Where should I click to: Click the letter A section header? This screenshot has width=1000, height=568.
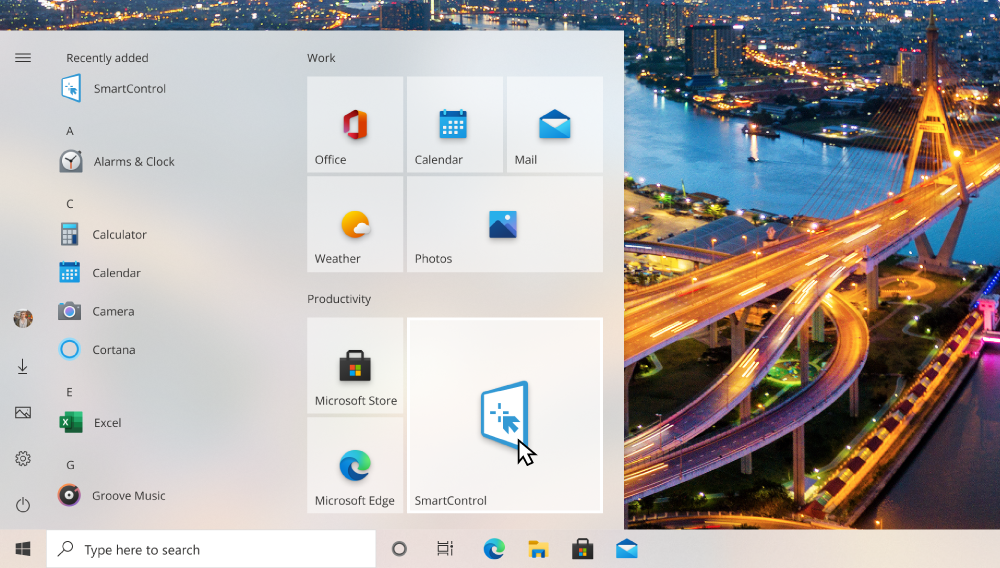pos(70,131)
